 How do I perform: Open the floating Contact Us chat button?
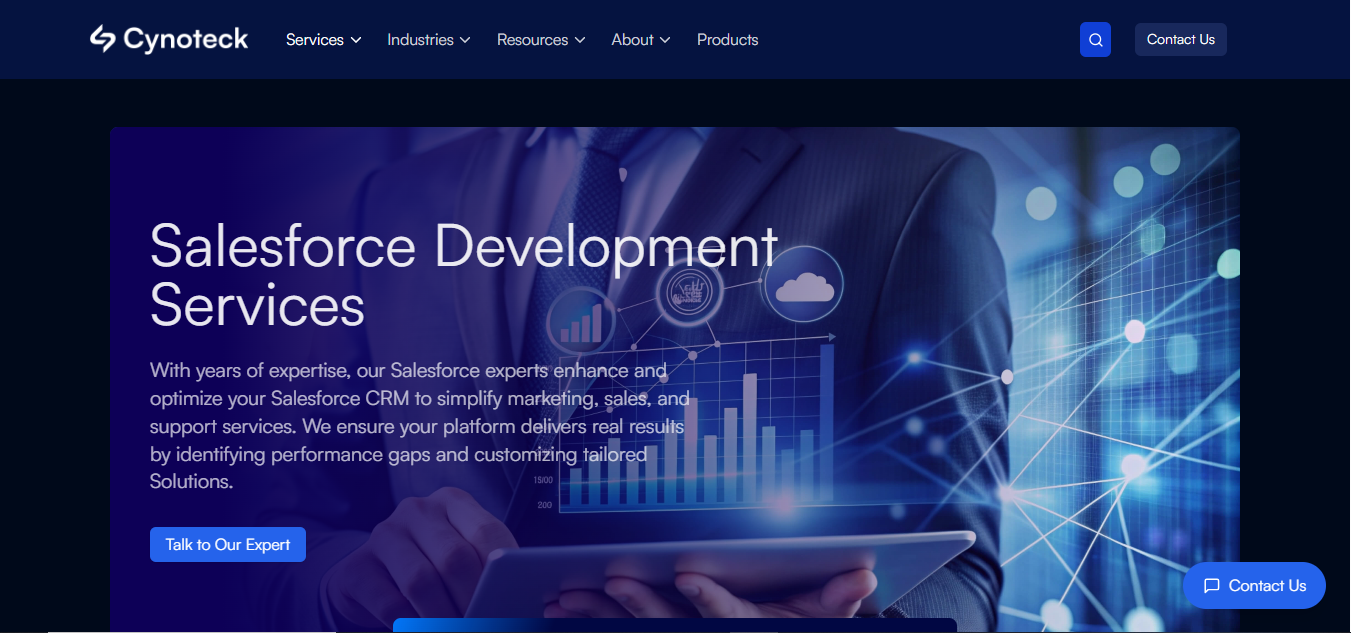point(1254,586)
